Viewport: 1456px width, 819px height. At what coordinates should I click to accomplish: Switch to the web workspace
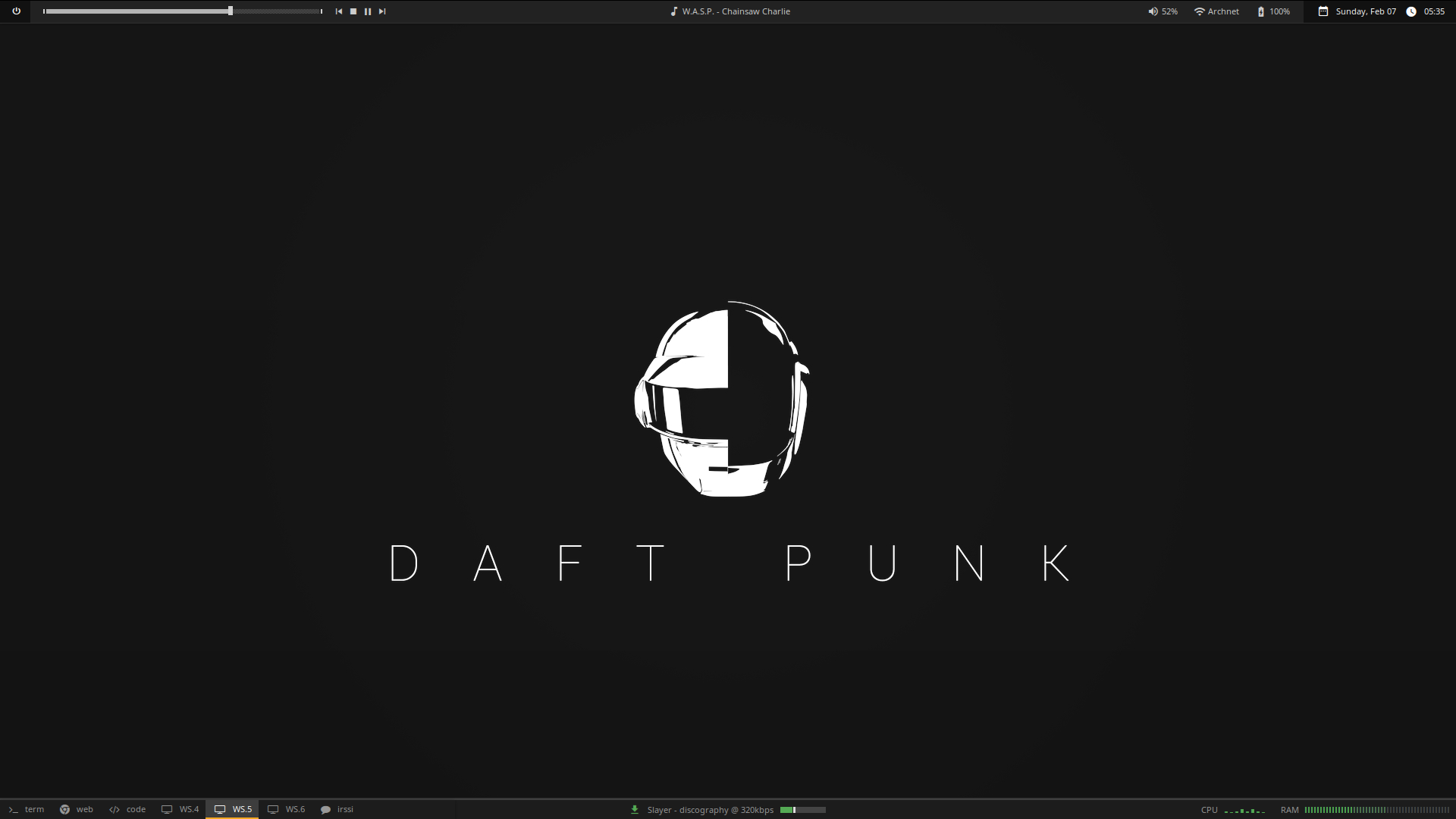coord(77,809)
